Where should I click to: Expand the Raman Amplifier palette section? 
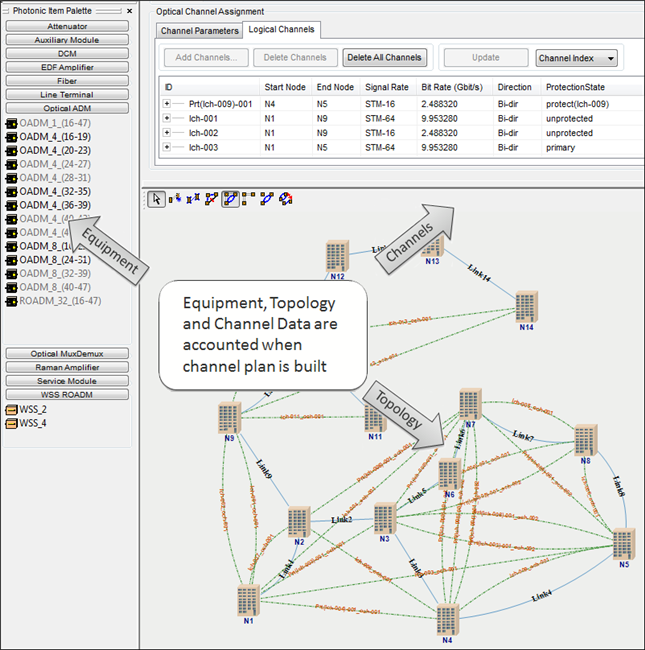67,367
